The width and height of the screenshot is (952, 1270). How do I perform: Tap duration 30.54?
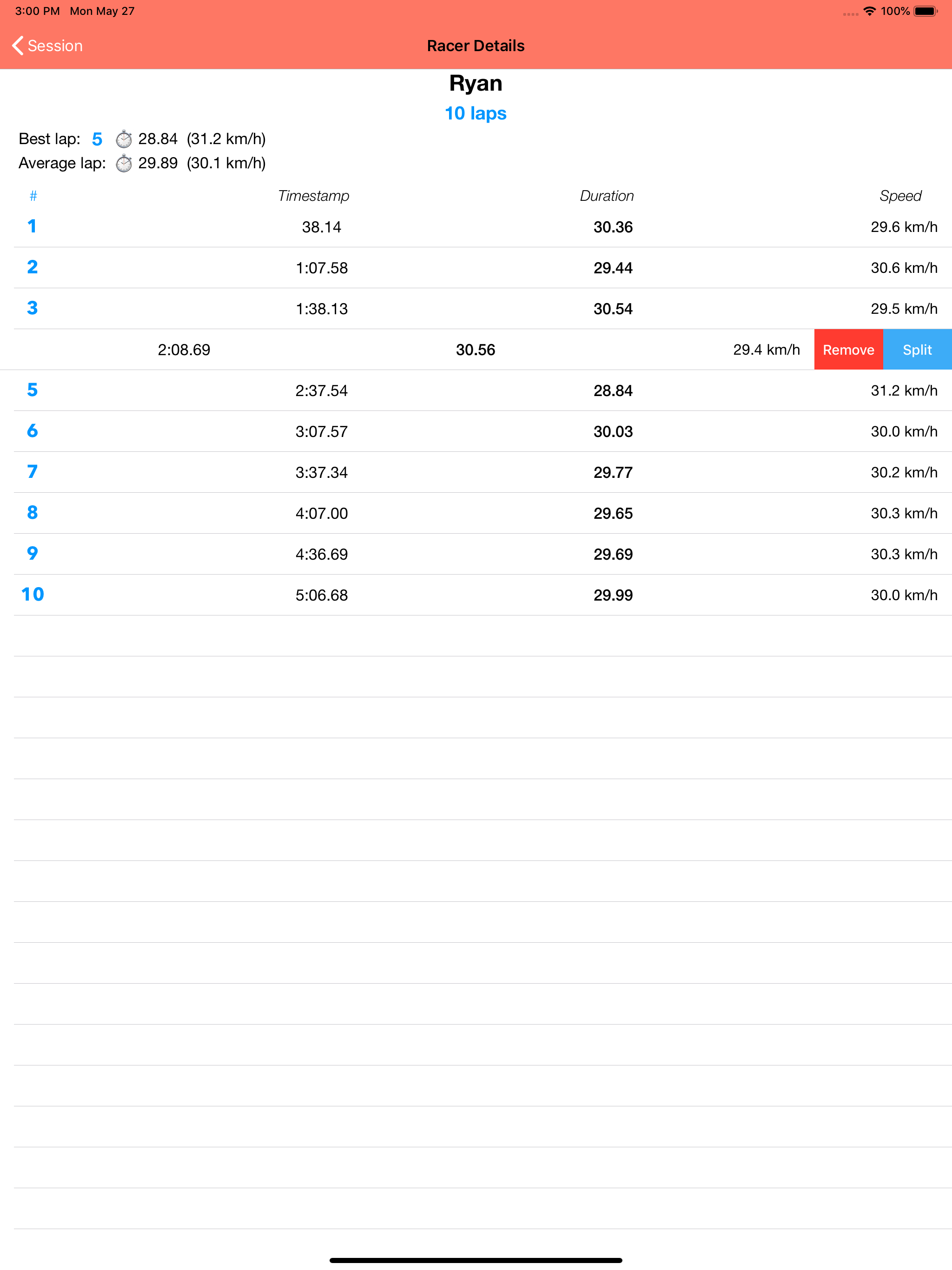613,309
